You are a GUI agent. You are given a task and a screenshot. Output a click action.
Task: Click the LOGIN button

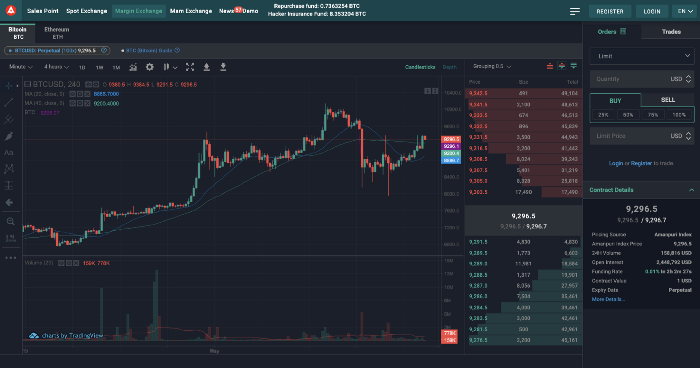point(652,11)
